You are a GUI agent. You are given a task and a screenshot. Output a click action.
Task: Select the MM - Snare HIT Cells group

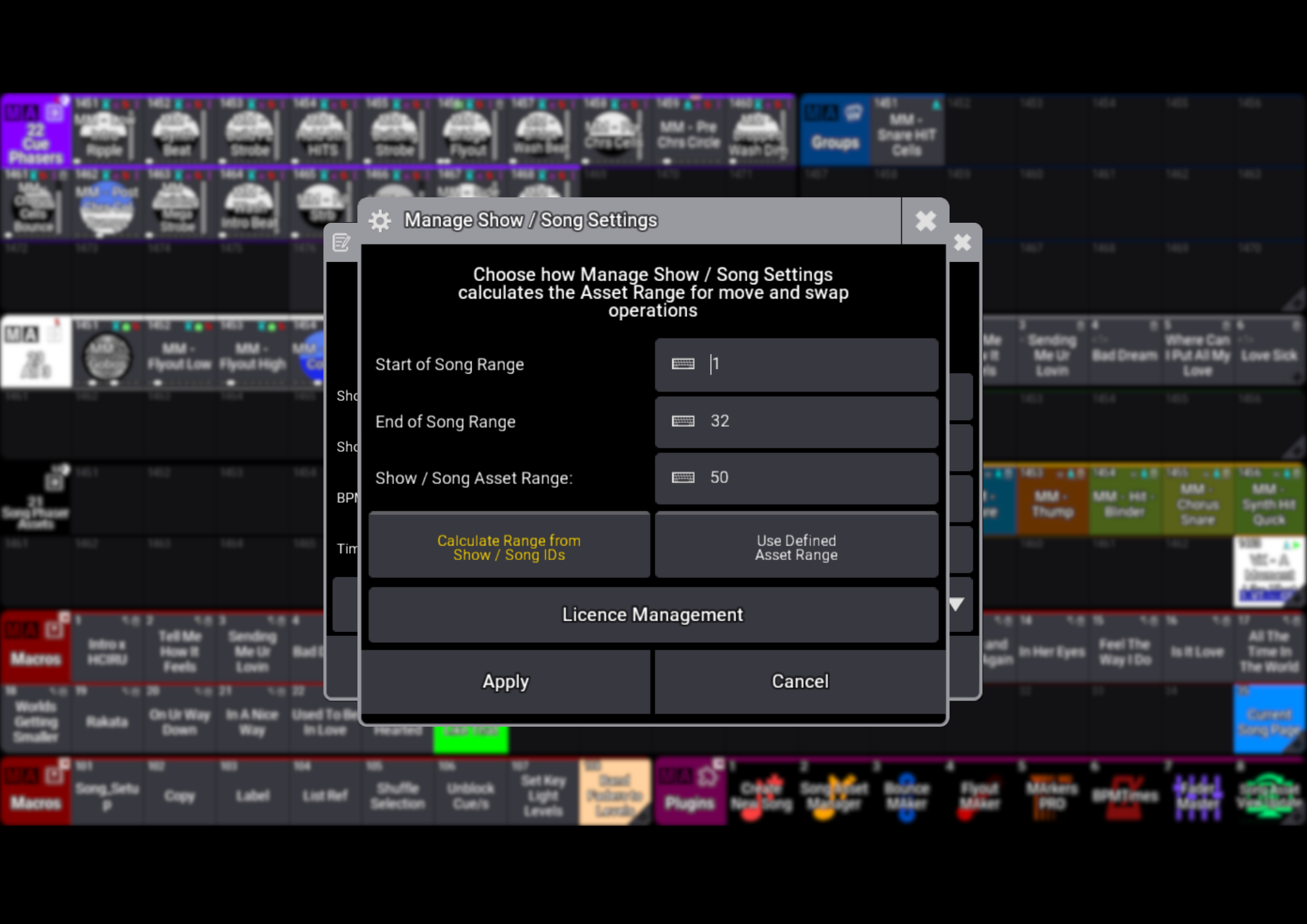pyautogui.click(x=906, y=131)
